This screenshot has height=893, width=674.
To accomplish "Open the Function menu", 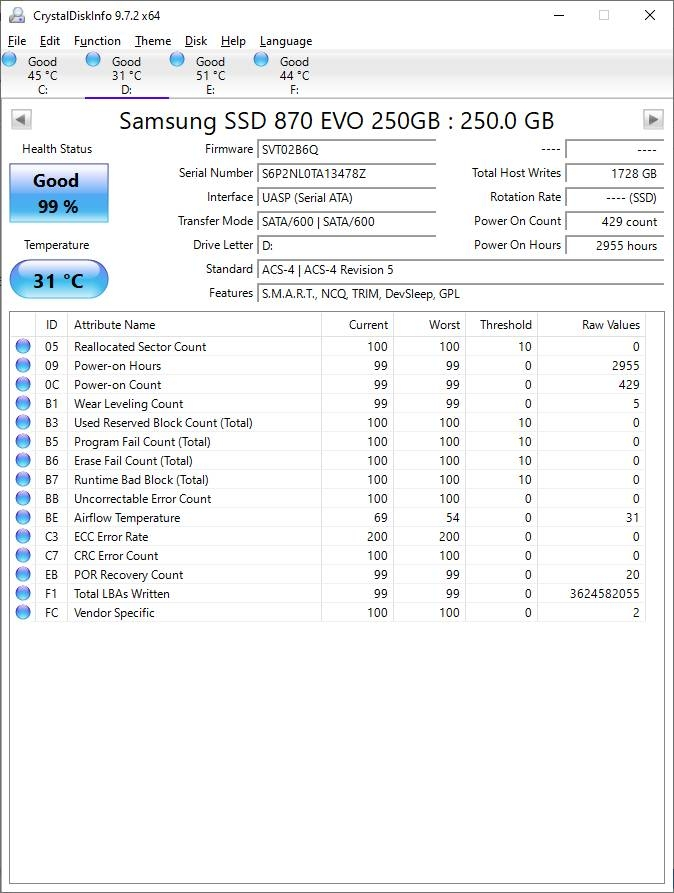I will [97, 41].
